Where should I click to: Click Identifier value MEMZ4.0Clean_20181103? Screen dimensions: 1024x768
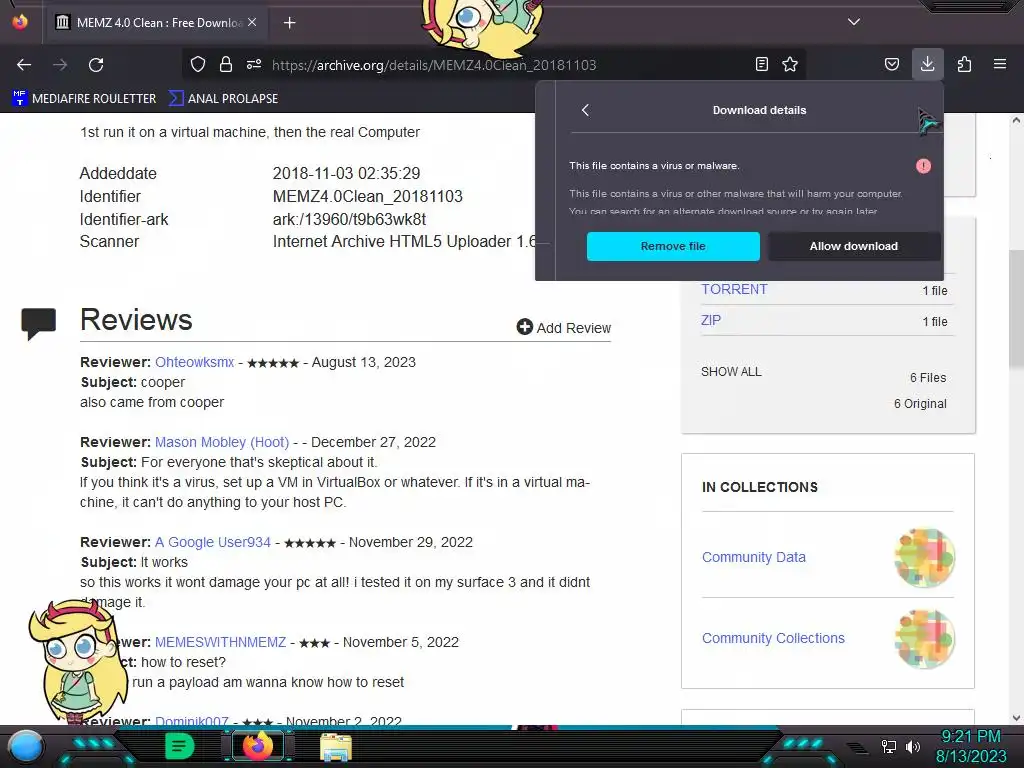367,197
